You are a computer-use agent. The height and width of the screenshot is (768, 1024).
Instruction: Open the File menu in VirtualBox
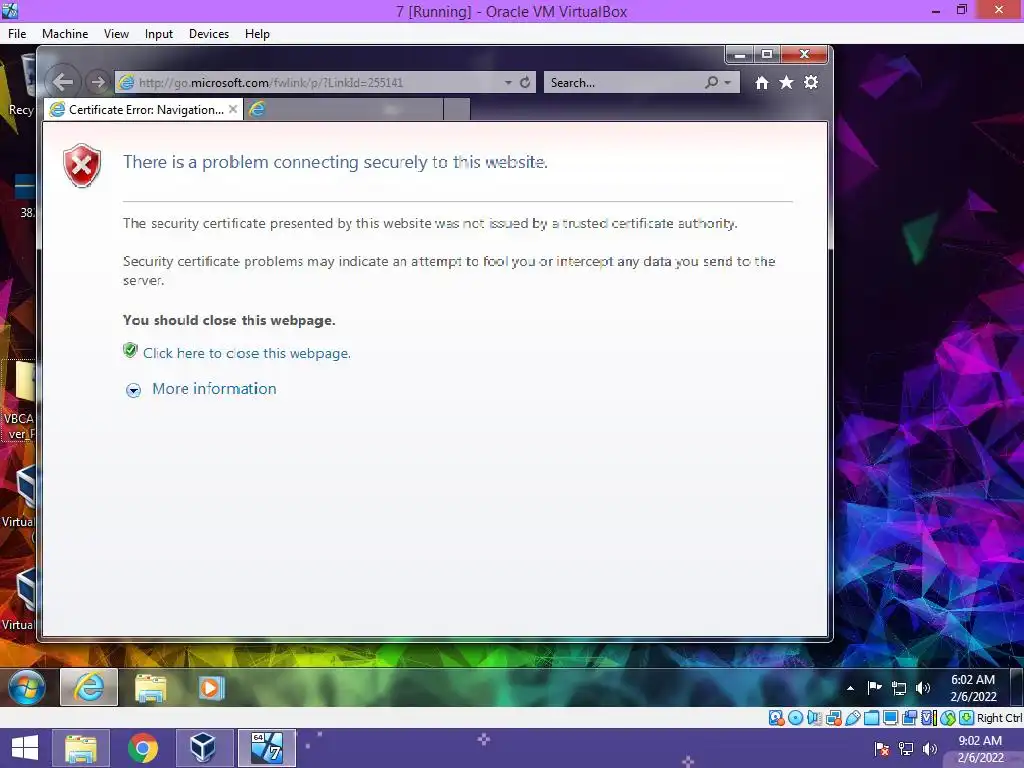pos(17,34)
